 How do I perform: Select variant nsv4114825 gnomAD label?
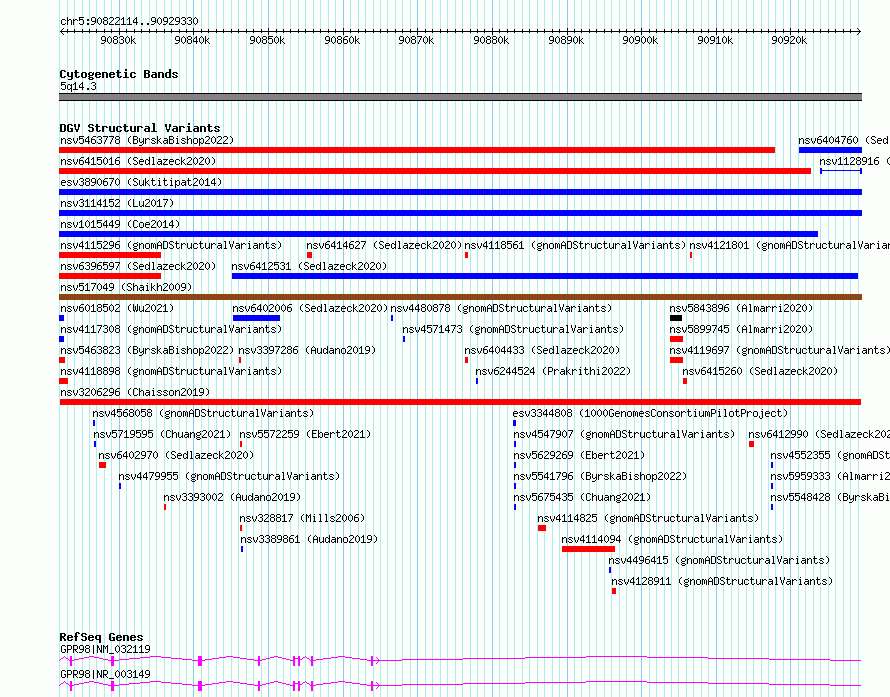tap(648, 518)
